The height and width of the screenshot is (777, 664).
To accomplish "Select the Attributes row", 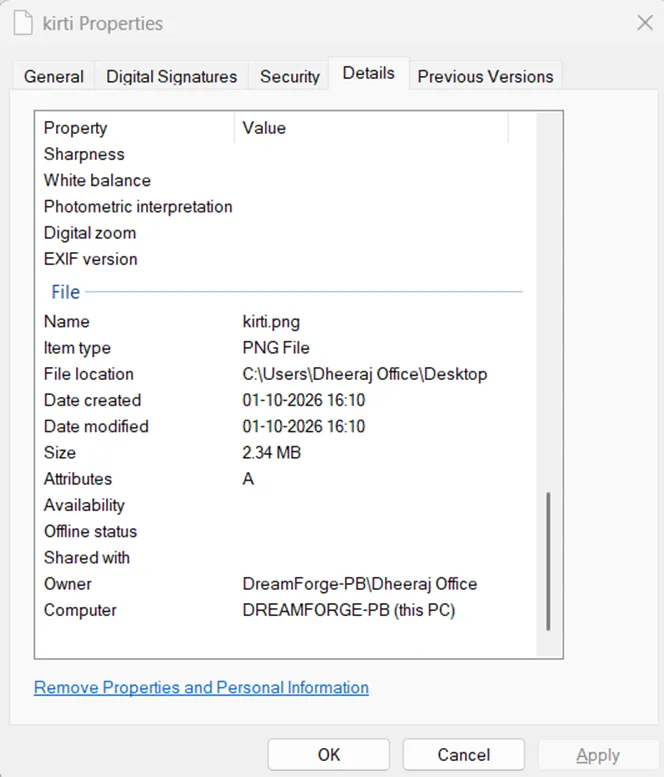I will 285,479.
